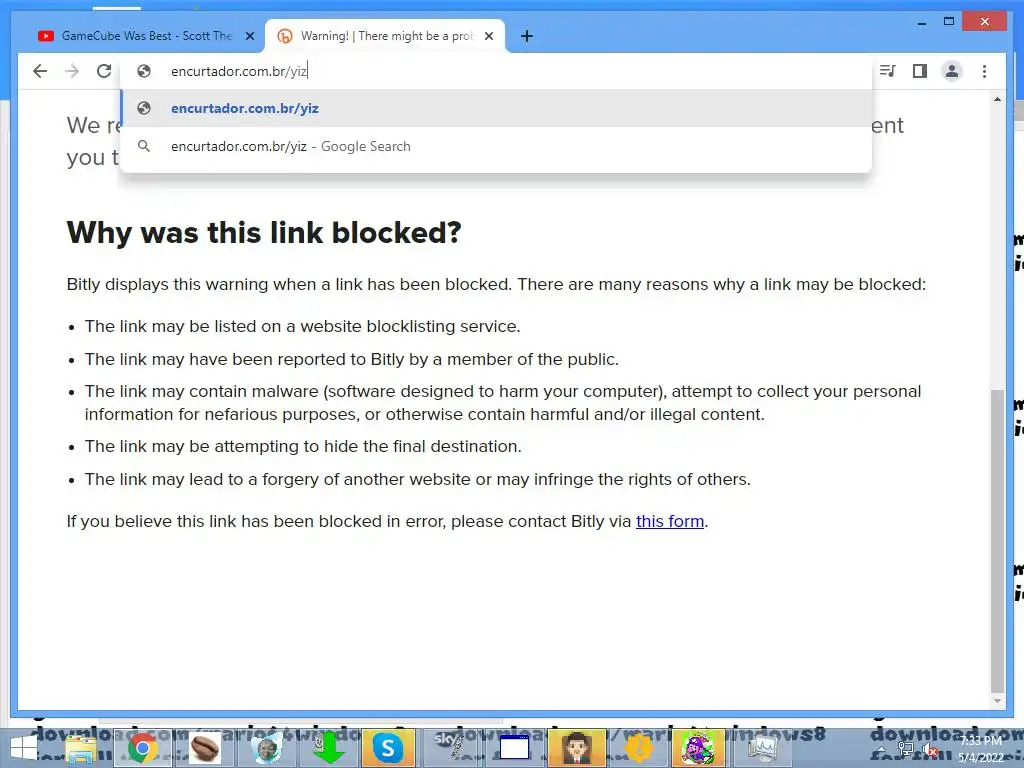1024x768 pixels.
Task: Click the page vertical scrollbar thumb
Action: [x=997, y=540]
